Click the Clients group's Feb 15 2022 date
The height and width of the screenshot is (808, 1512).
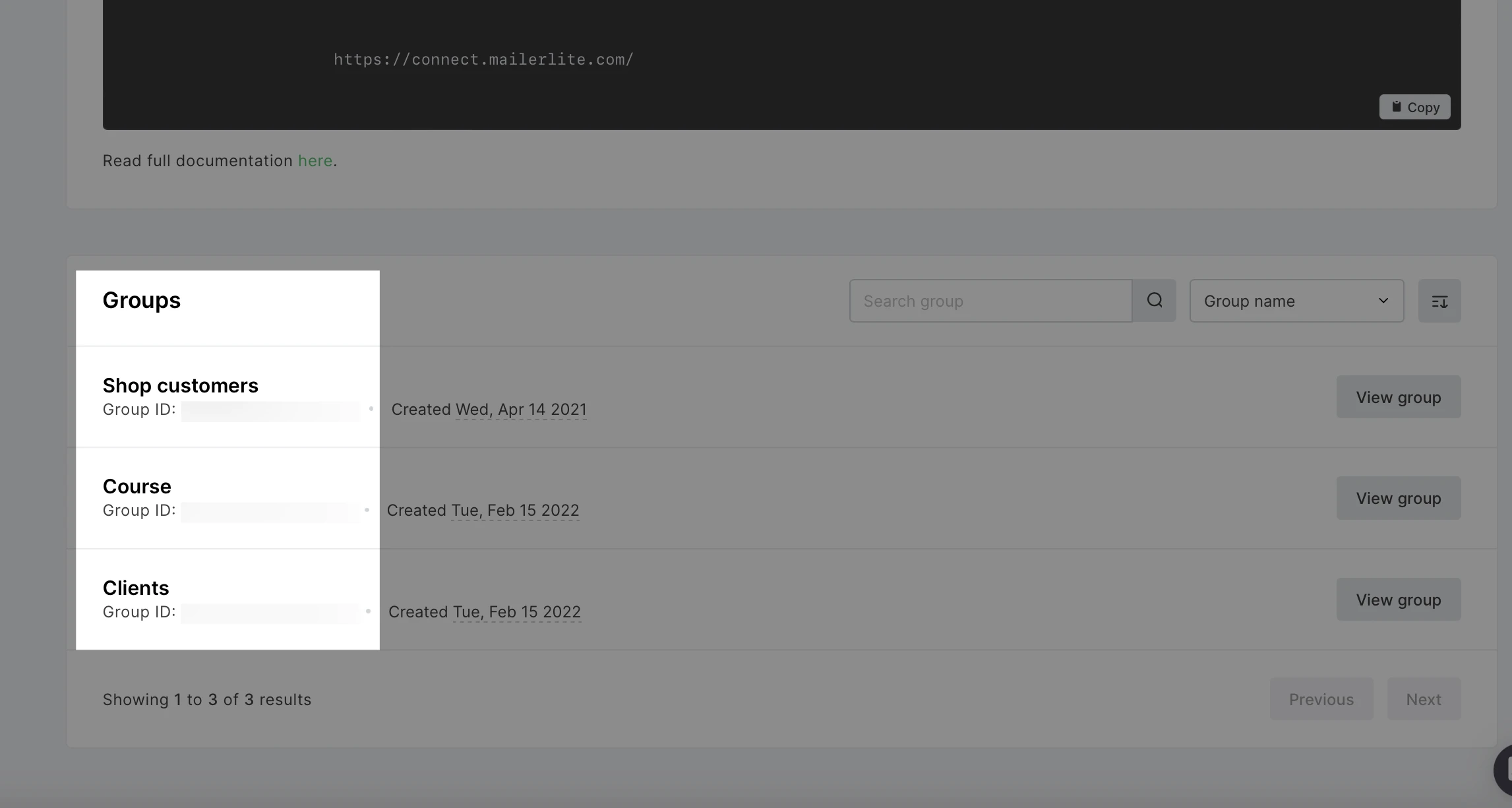[516, 612]
